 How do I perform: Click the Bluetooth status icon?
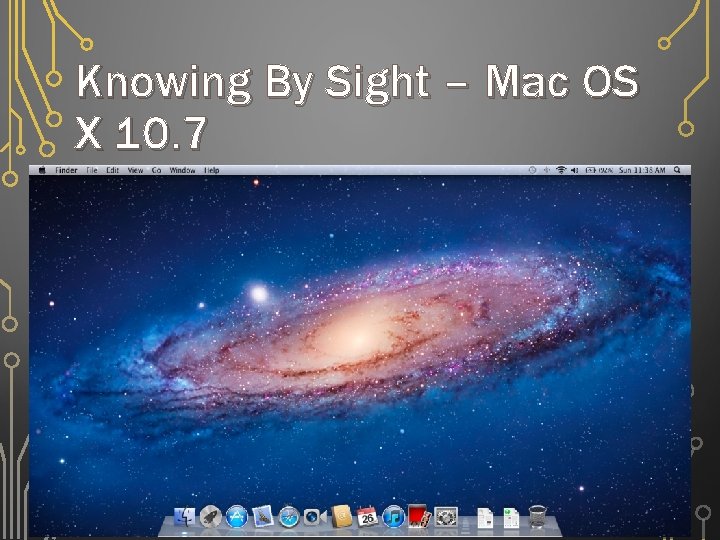(x=546, y=170)
